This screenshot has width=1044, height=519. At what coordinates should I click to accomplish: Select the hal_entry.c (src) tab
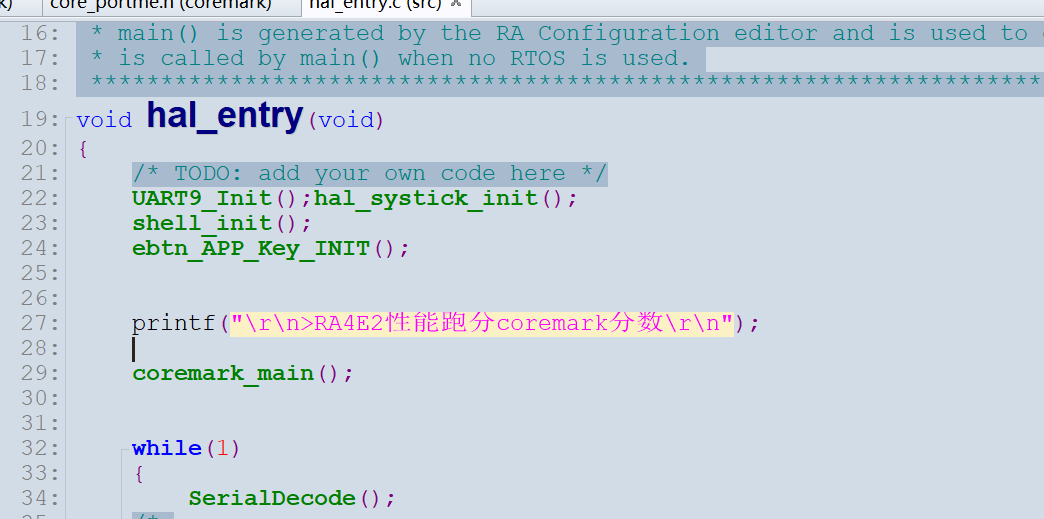[376, 5]
